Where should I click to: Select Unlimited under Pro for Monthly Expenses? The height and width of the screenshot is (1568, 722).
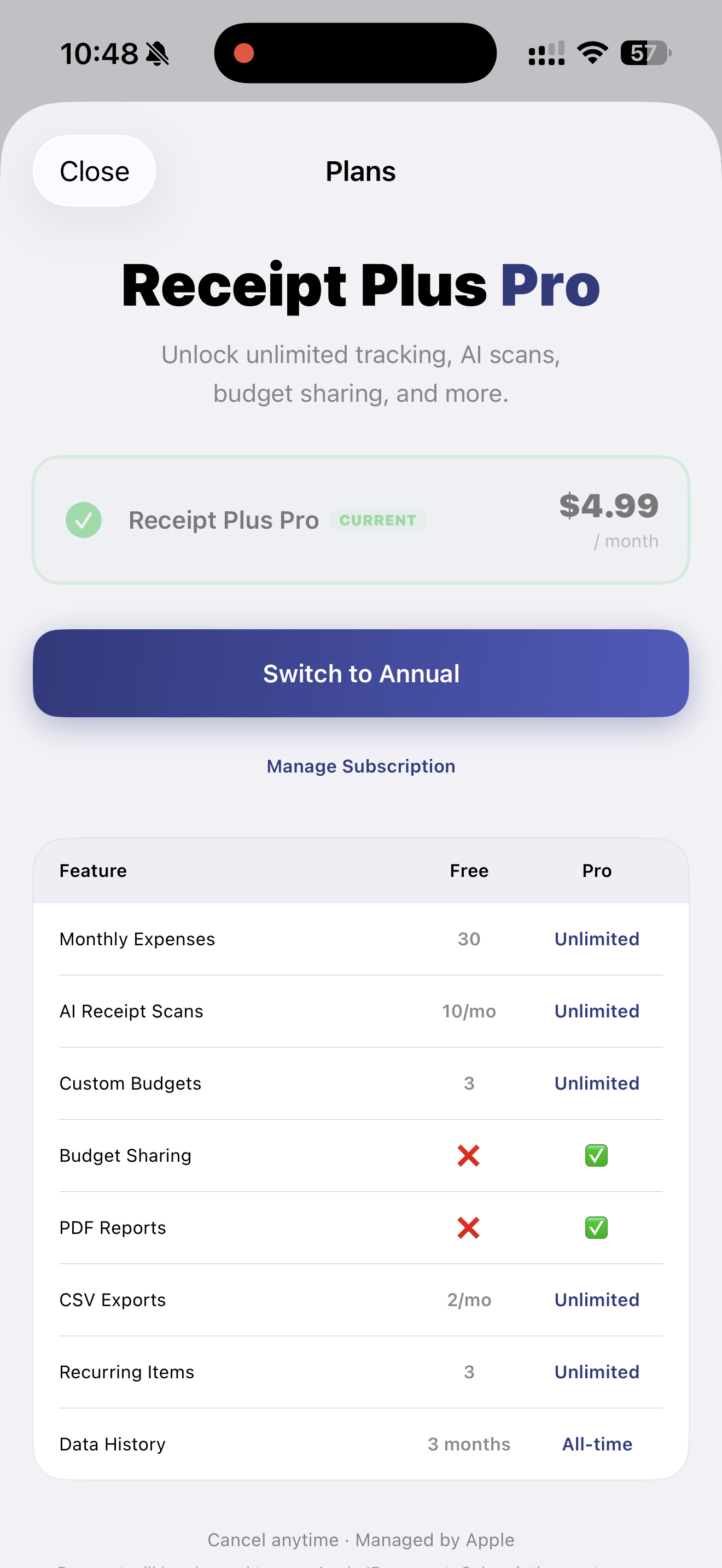[596, 939]
